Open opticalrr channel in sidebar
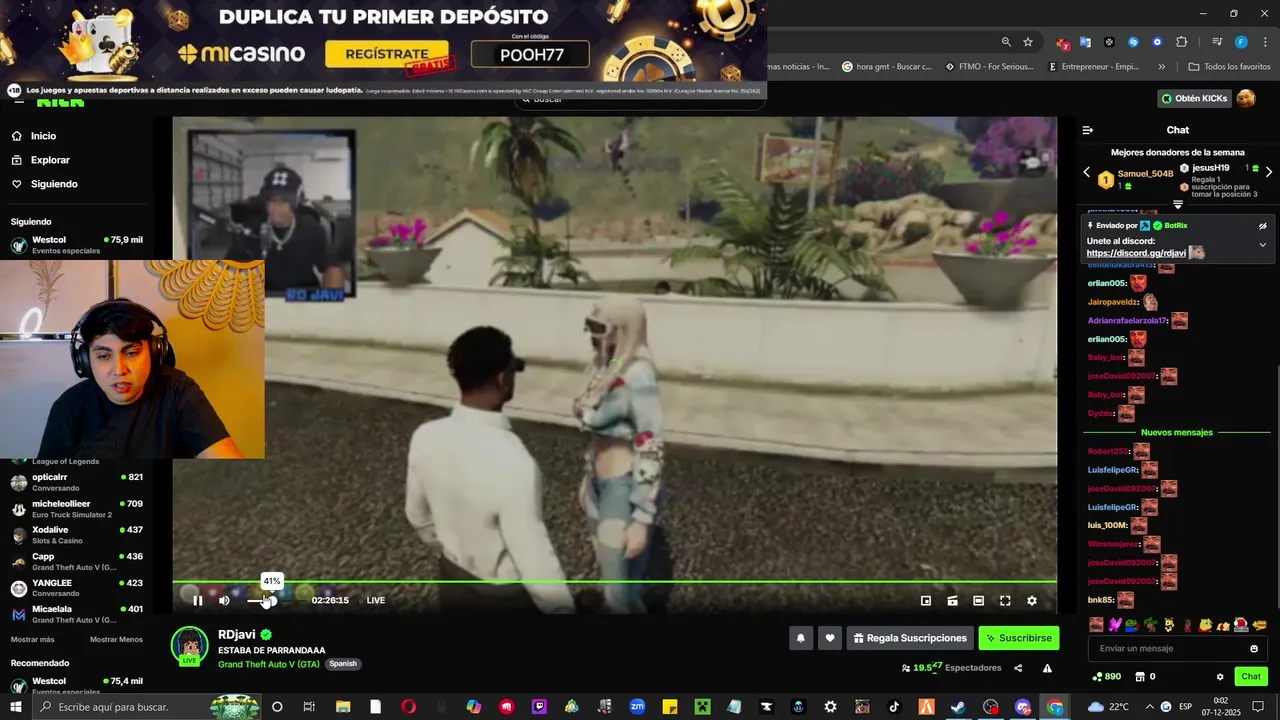Image resolution: width=1280 pixels, height=720 pixels. 76,482
